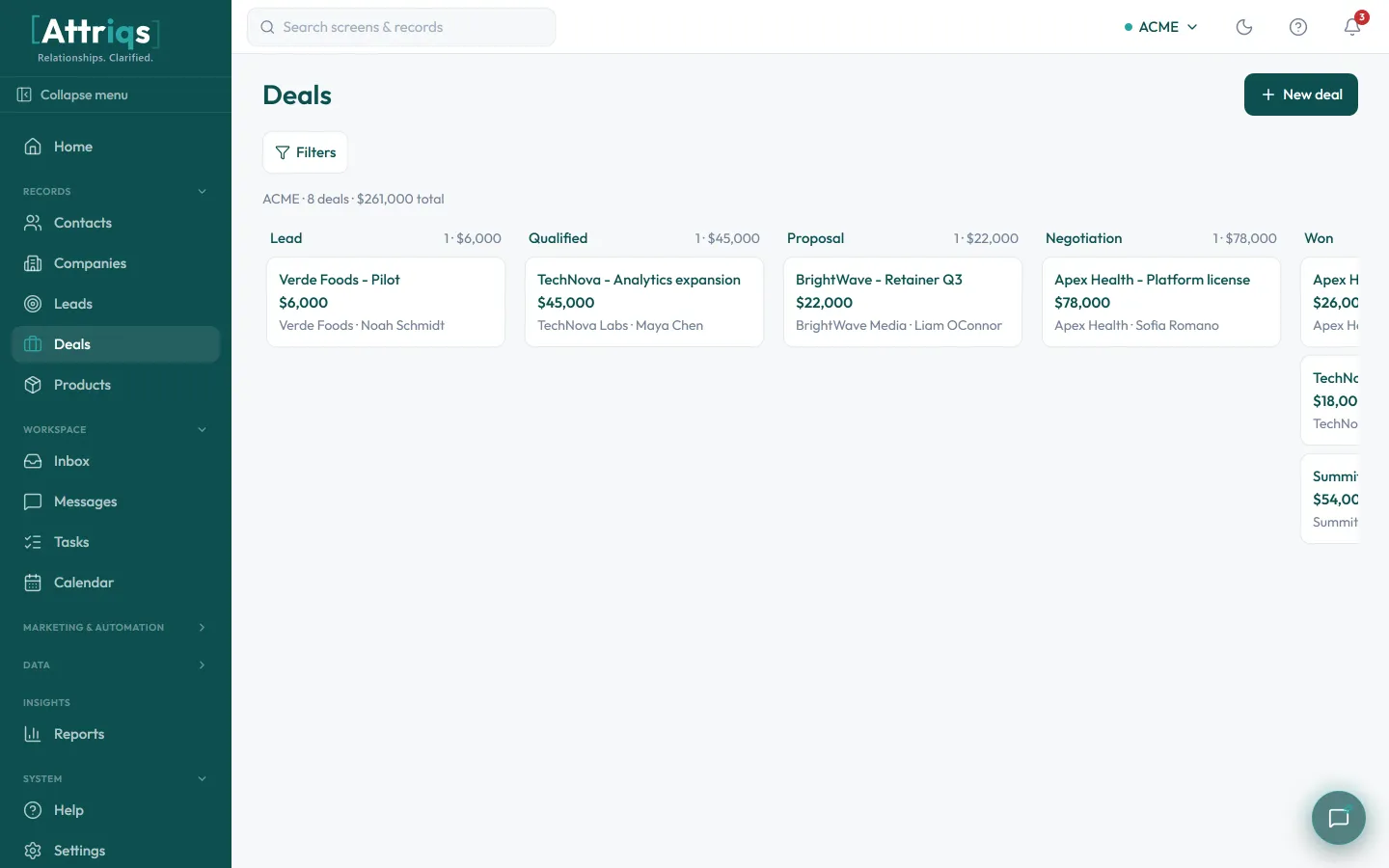This screenshot has width=1389, height=868.
Task: Open the Filters button
Action: click(305, 152)
